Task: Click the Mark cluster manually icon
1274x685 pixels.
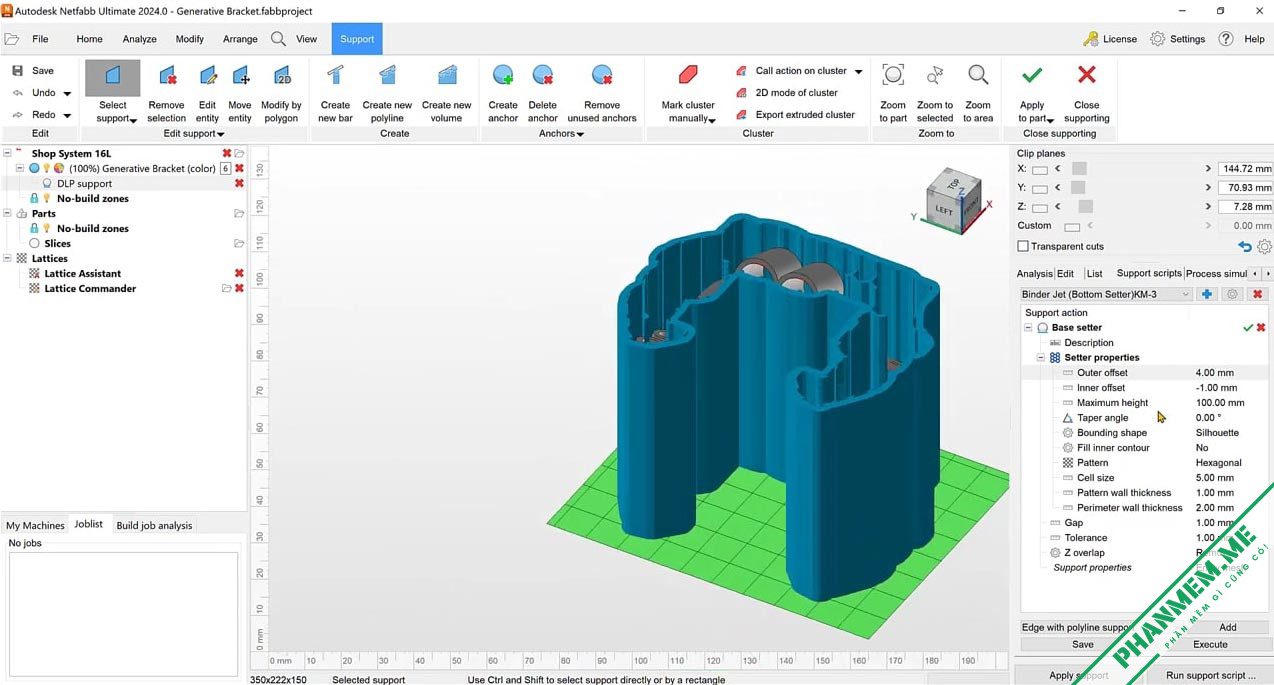Action: [x=688, y=76]
